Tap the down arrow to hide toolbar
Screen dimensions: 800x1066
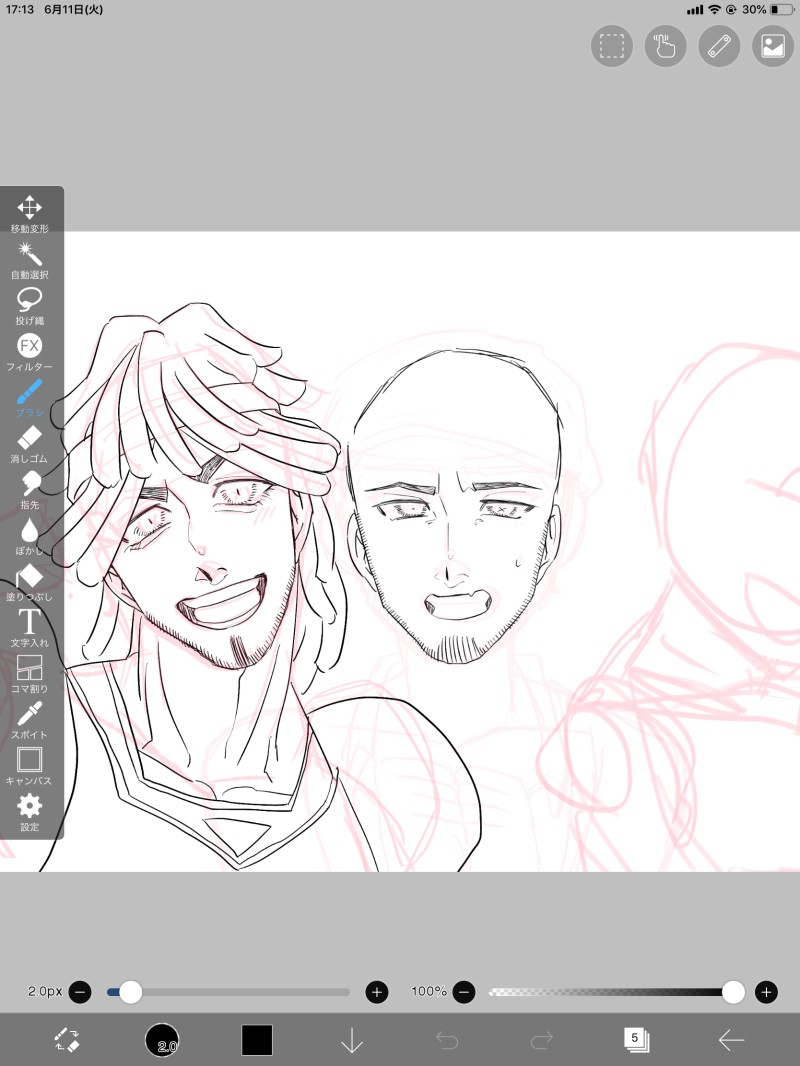pyautogui.click(x=351, y=1039)
